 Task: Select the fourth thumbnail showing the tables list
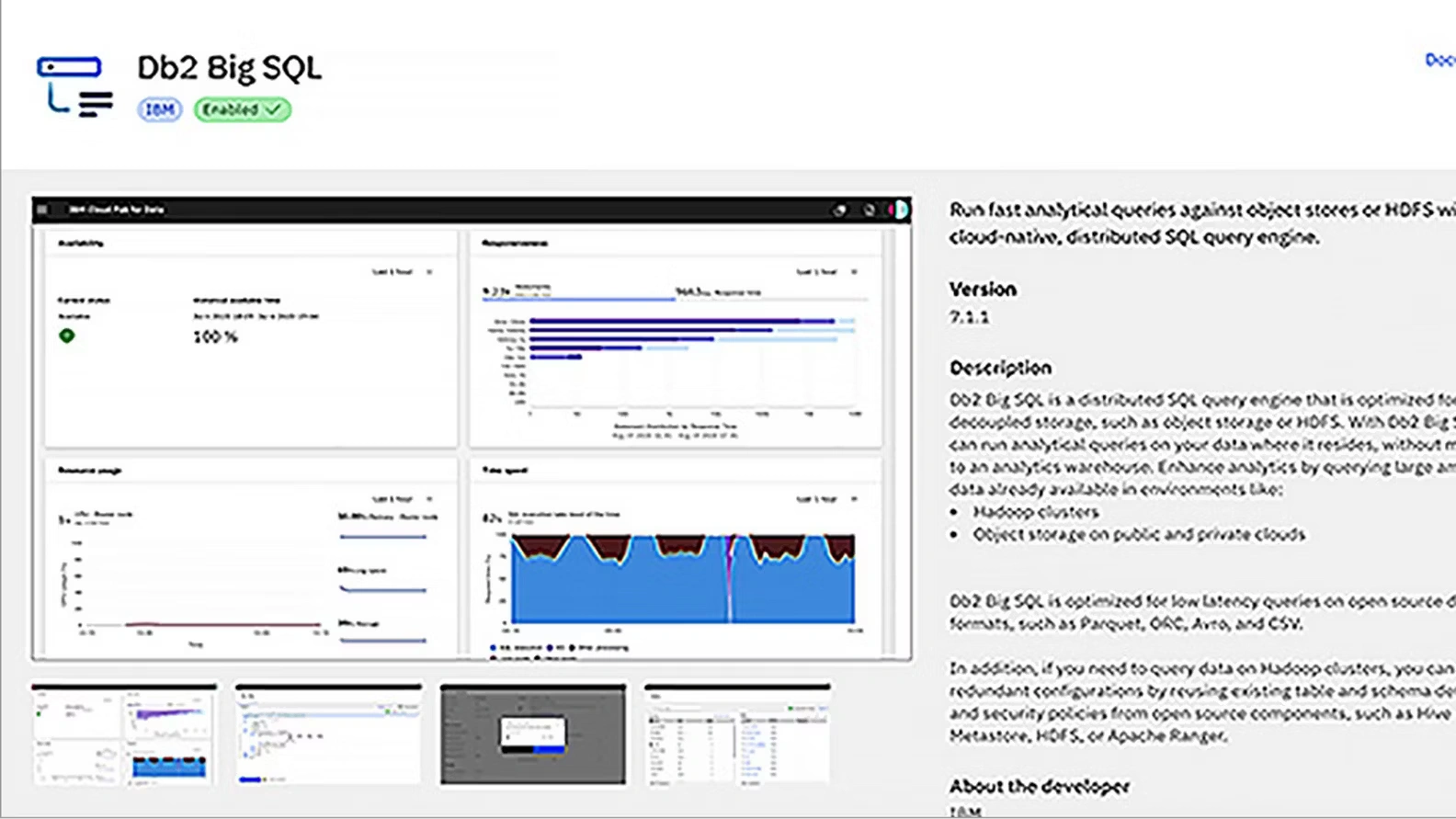click(x=737, y=734)
